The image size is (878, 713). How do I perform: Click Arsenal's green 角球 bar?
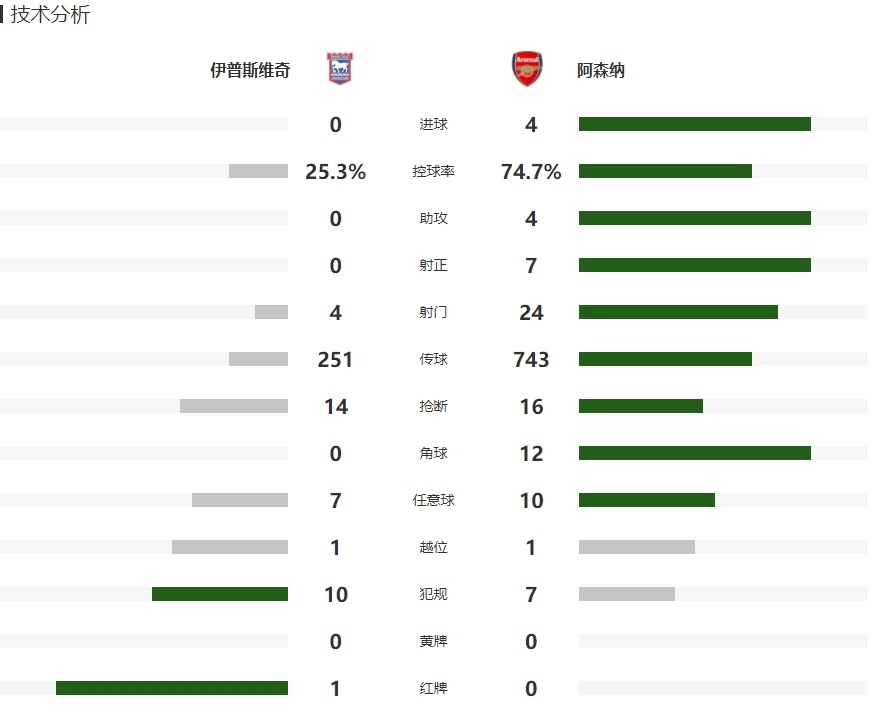[x=695, y=453]
